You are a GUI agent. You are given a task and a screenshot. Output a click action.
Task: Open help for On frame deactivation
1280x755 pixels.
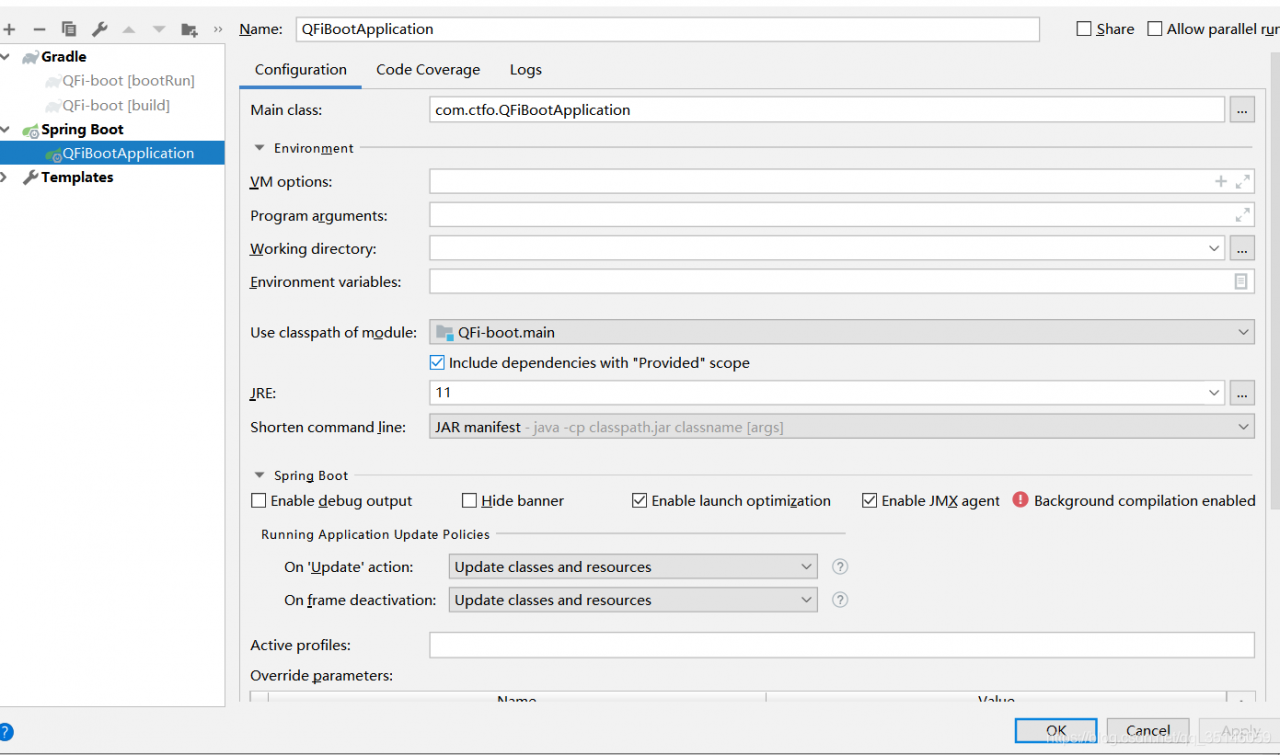tap(840, 600)
